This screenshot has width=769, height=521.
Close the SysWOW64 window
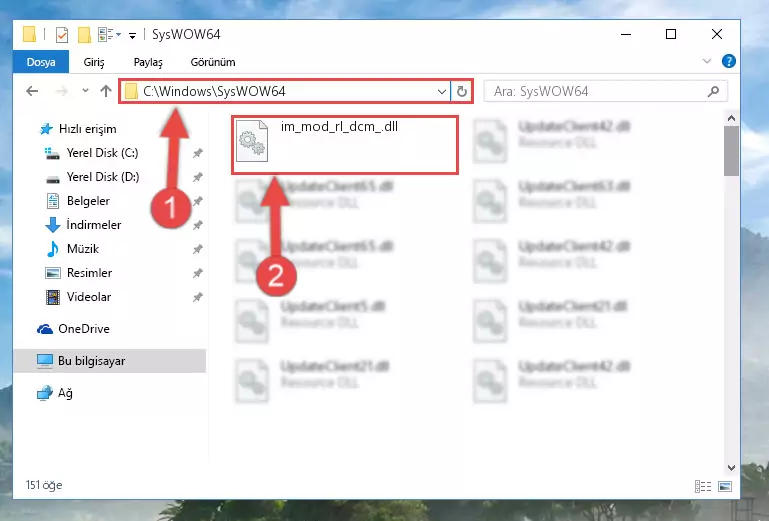(x=717, y=34)
